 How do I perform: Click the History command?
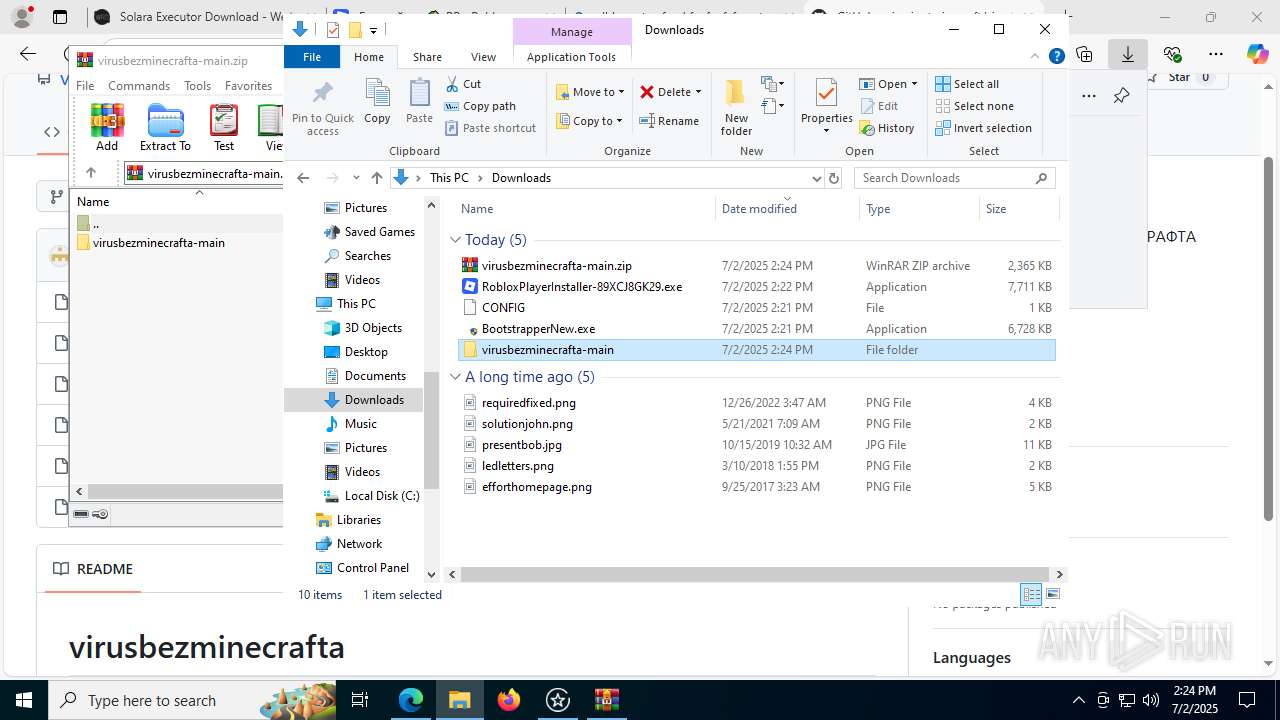(887, 128)
